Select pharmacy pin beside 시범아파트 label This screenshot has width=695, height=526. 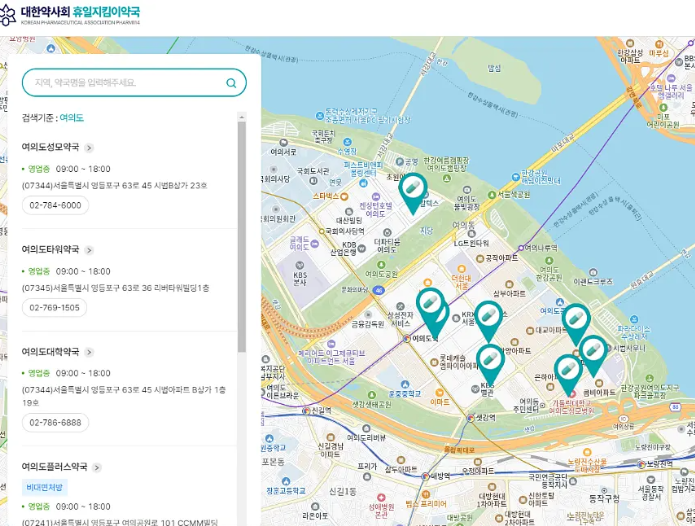594,356
